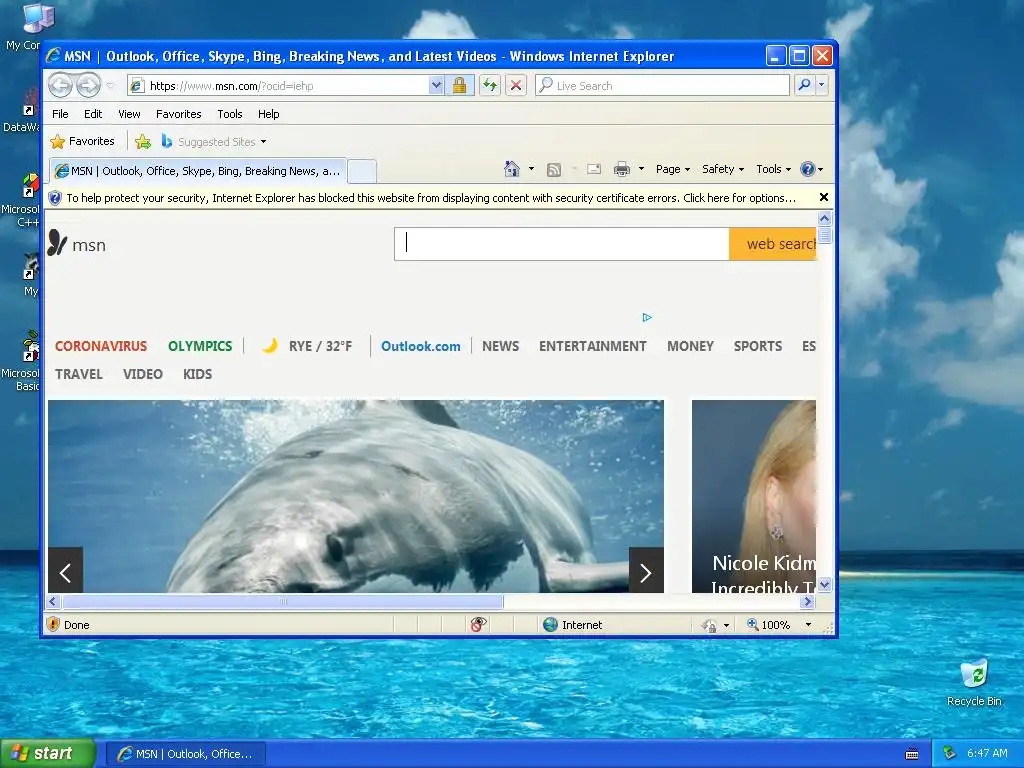
Task: Go to the SPORTS section
Action: 758,346
